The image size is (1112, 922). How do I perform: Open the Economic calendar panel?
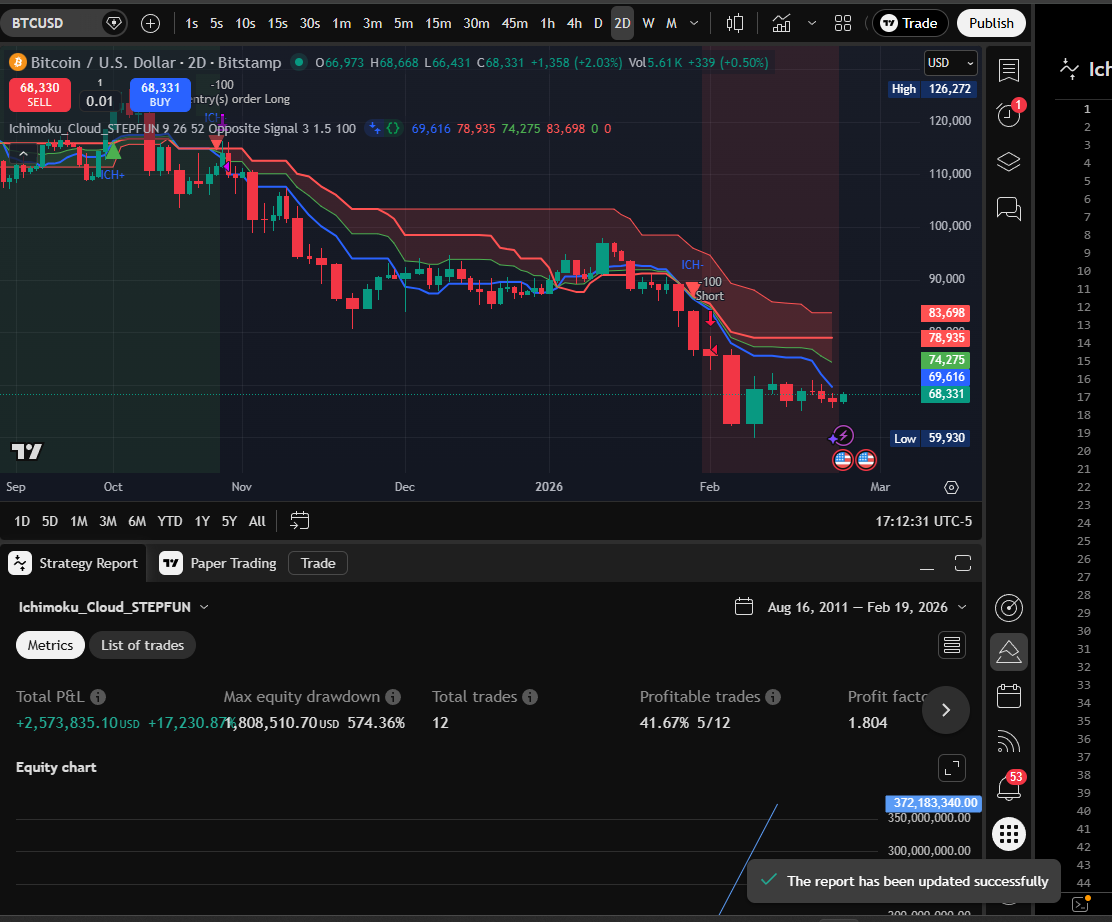[1008, 695]
